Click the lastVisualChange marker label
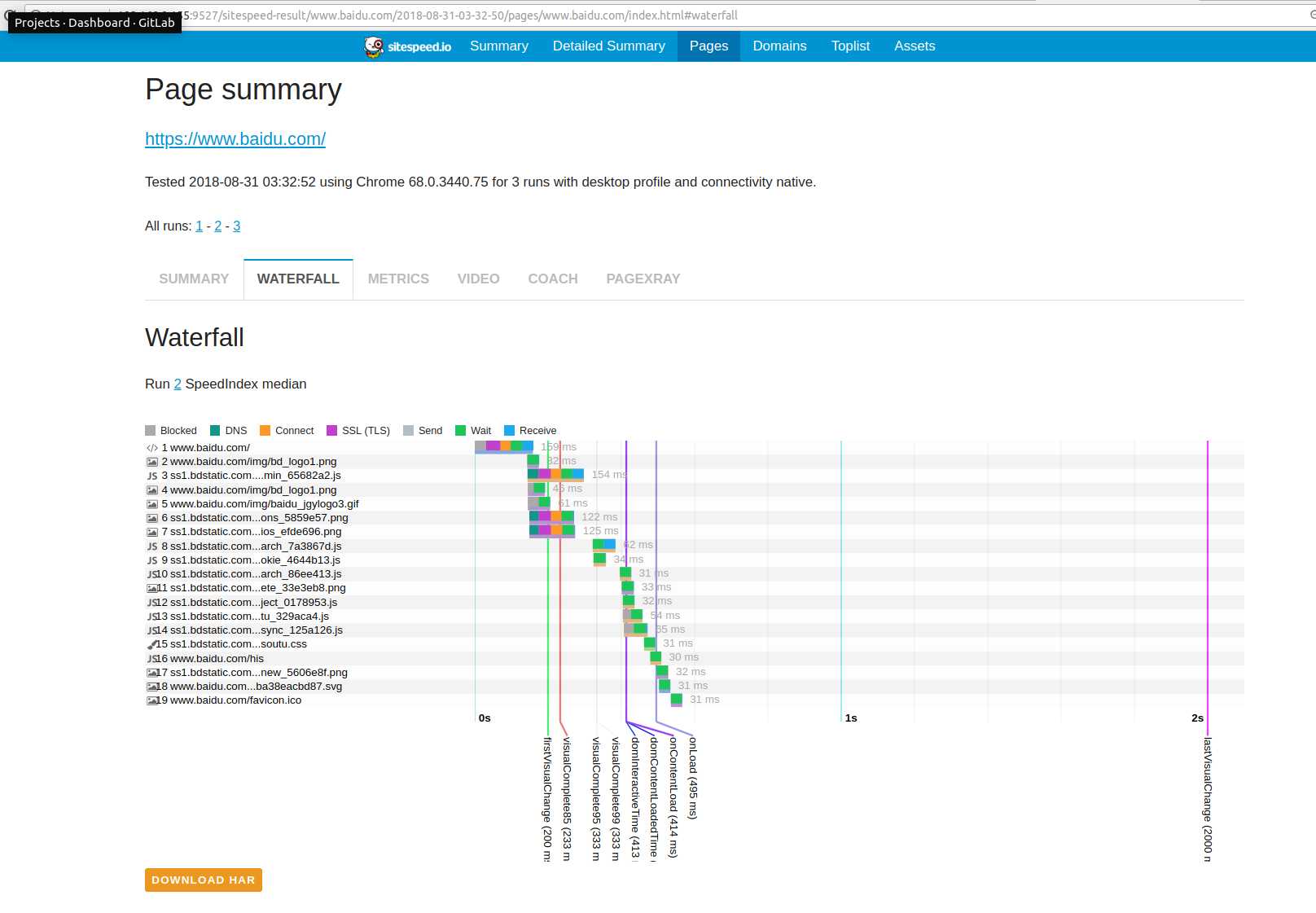 point(1208,799)
